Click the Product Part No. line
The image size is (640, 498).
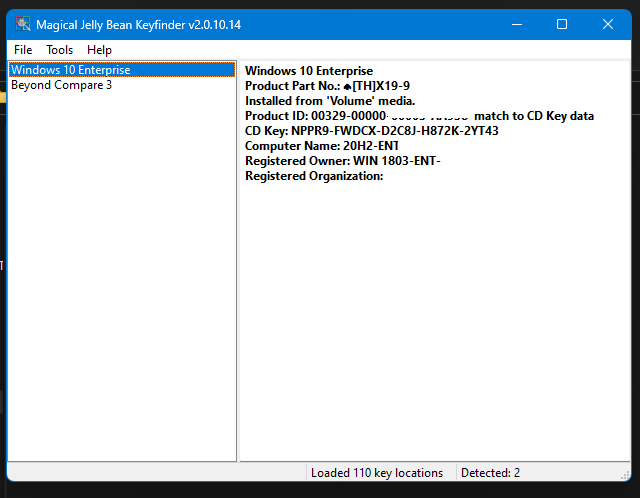pyautogui.click(x=327, y=86)
